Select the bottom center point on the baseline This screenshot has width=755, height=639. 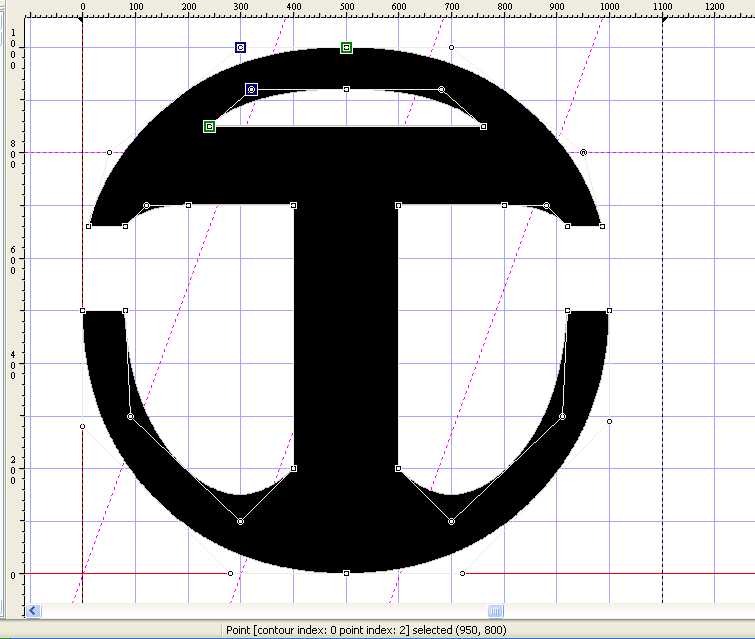346,573
